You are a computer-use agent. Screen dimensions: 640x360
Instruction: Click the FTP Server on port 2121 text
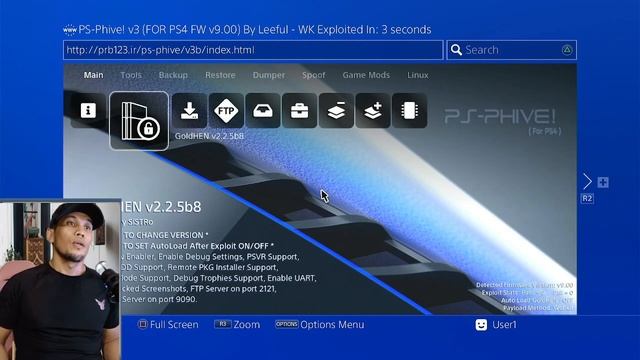233,289
